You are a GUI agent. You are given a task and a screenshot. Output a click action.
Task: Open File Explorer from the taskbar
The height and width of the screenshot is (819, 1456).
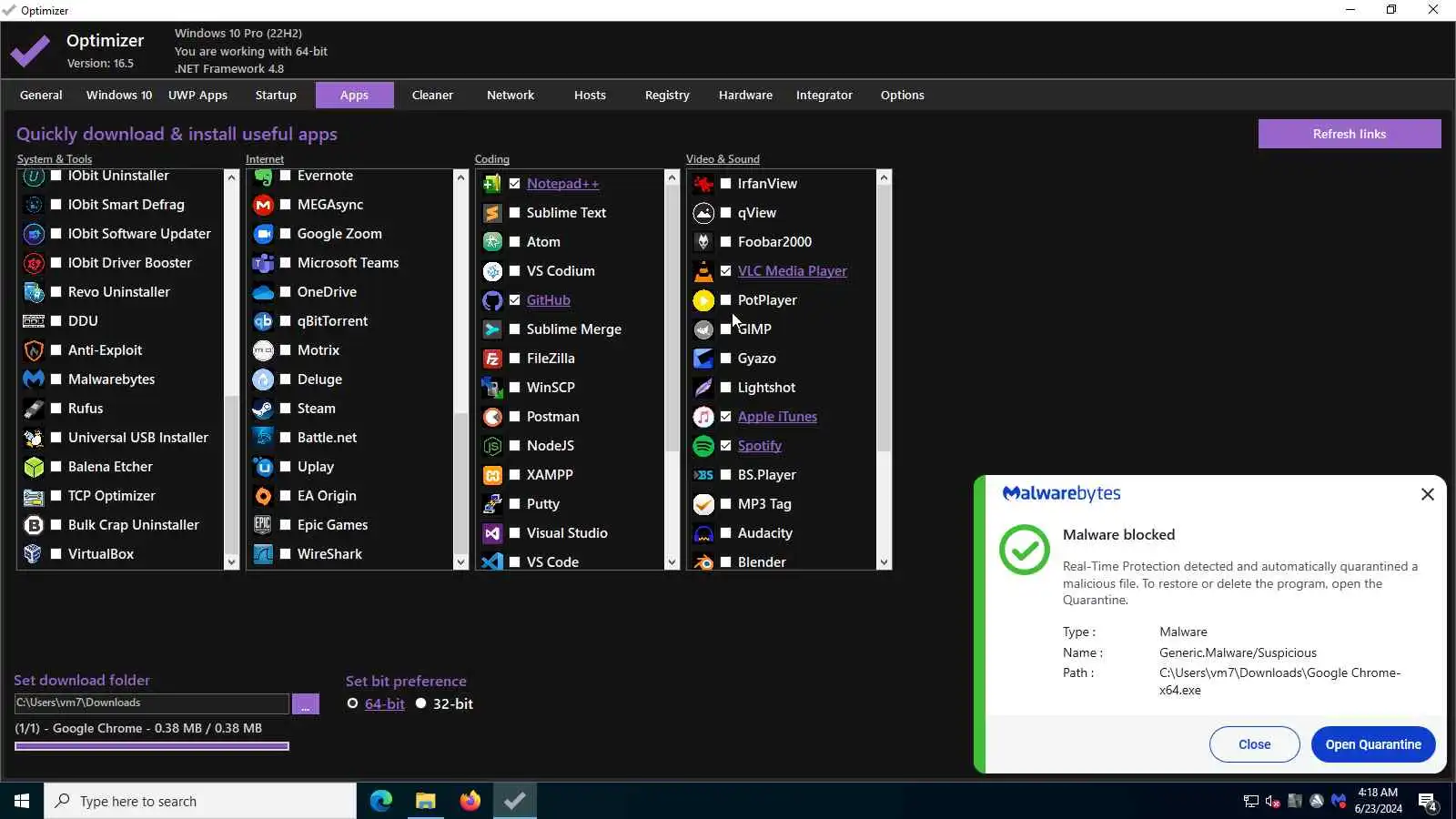425,801
